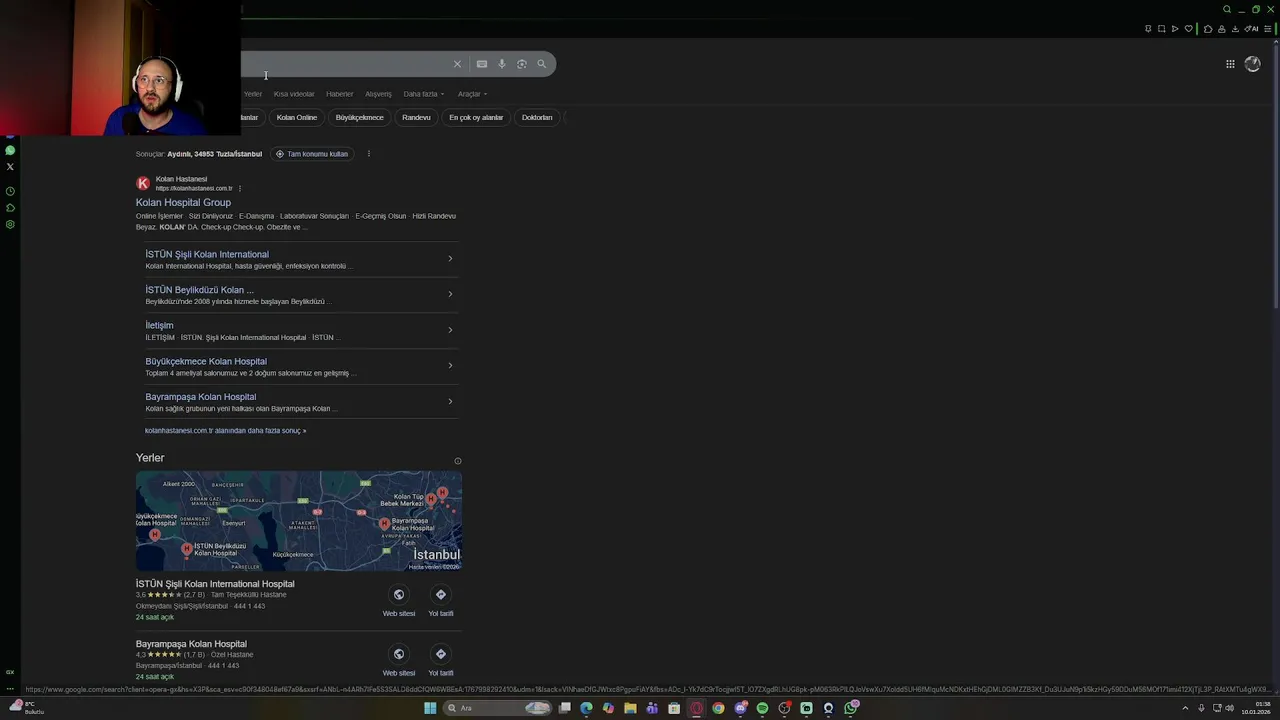Open the Opera tab search magnifier
The width and height of the screenshot is (1280, 720).
(x=1227, y=10)
